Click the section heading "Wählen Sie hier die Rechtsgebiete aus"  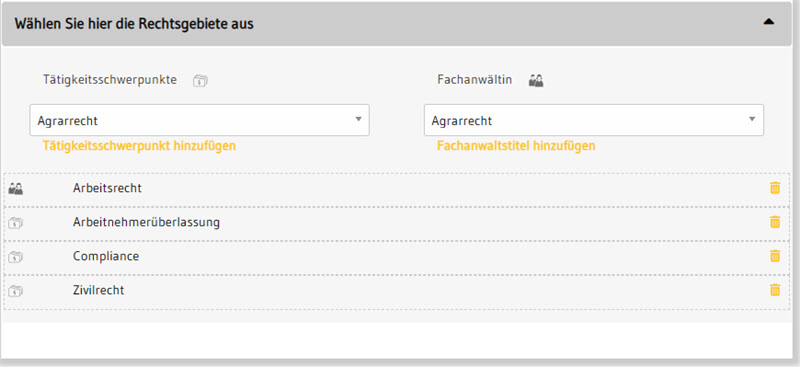pos(134,23)
